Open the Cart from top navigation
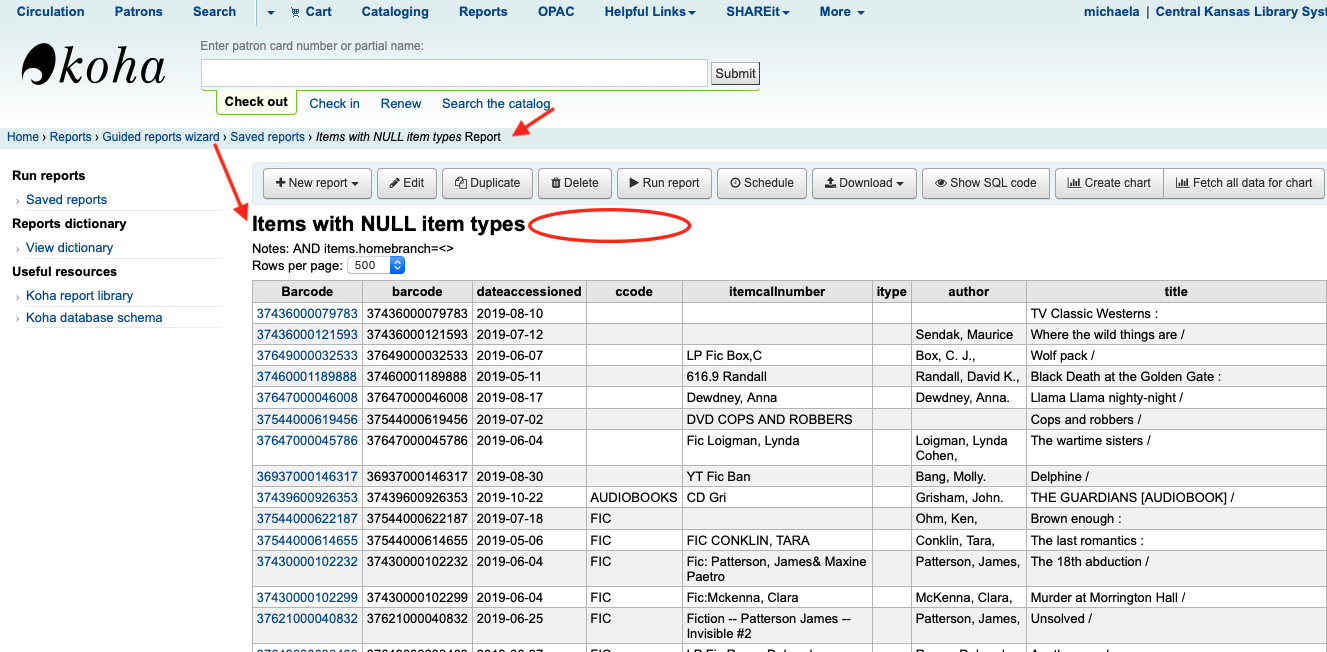This screenshot has height=652, width=1327. pos(311,12)
